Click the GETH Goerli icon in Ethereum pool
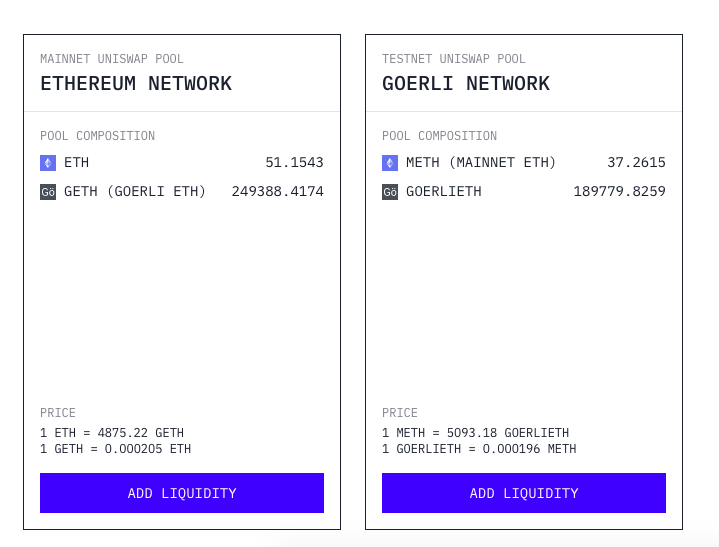This screenshot has width=719, height=547. click(48, 192)
